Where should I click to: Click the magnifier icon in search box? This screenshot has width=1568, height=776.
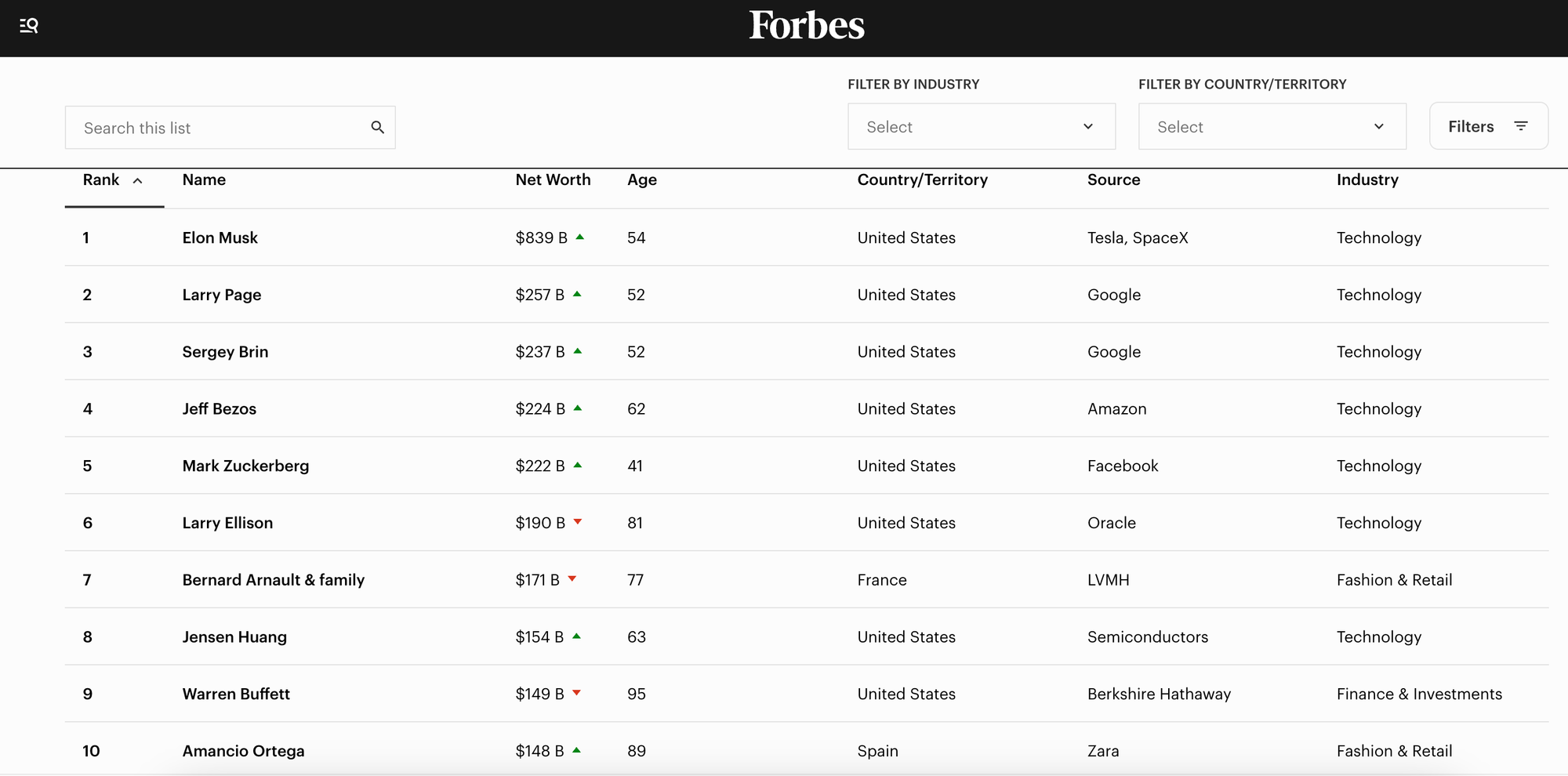coord(378,127)
